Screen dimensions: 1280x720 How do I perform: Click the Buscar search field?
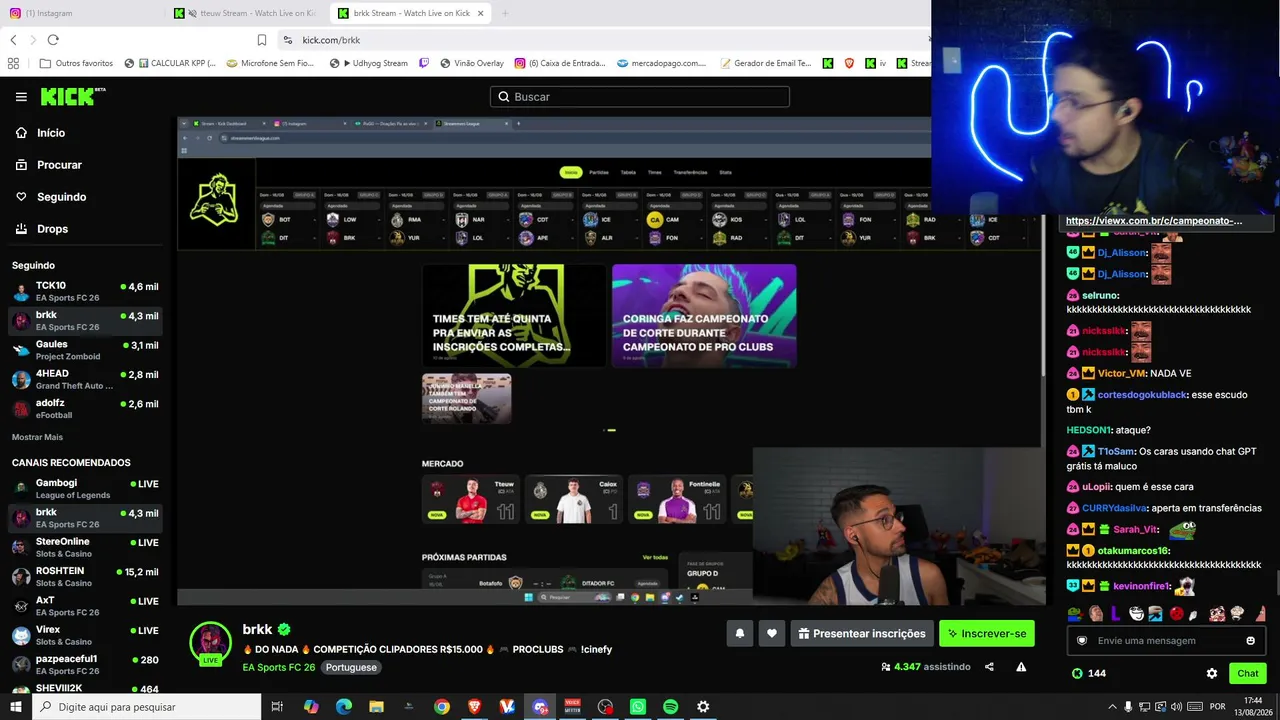(640, 97)
